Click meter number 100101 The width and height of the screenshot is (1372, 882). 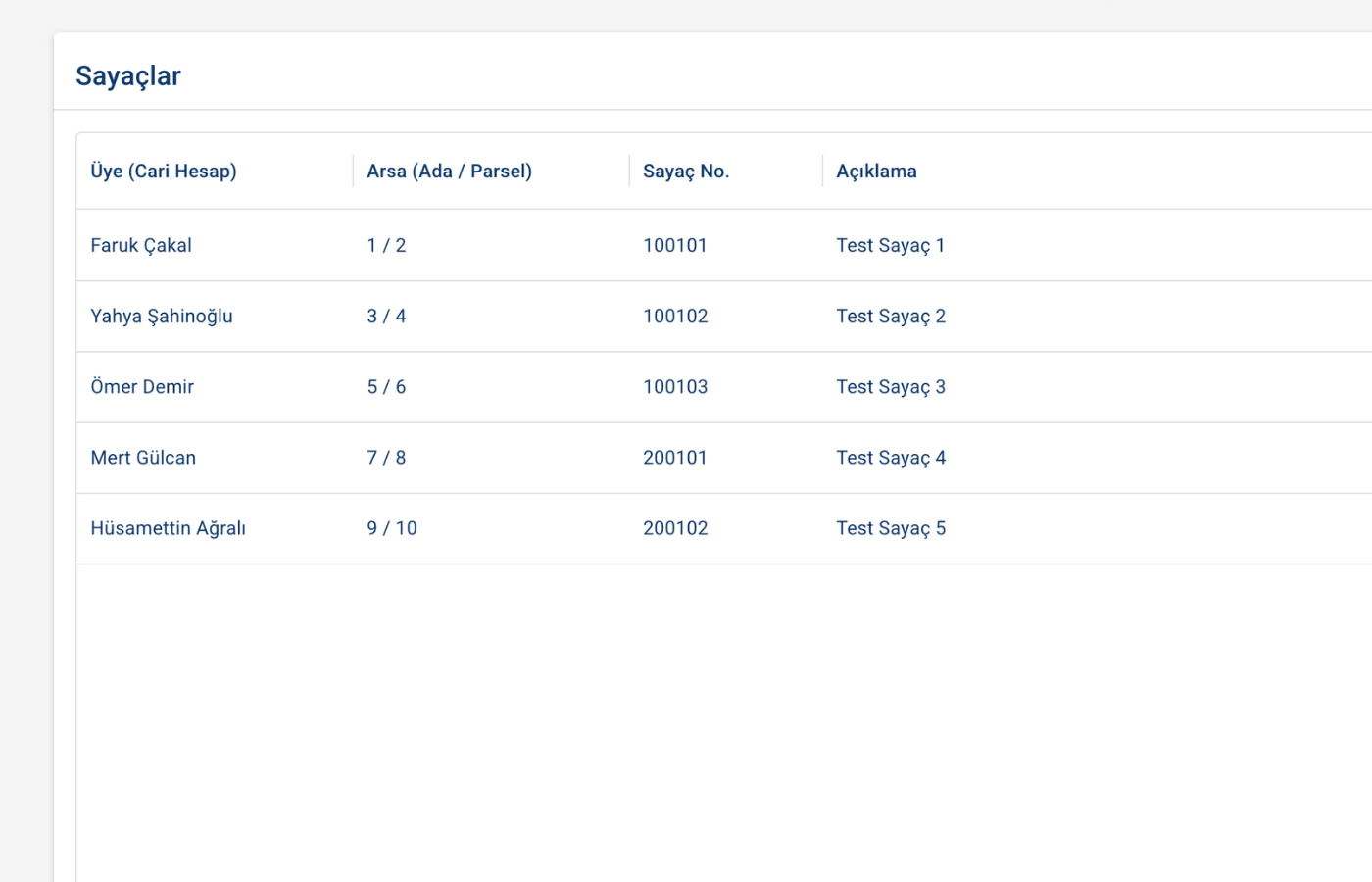click(675, 246)
